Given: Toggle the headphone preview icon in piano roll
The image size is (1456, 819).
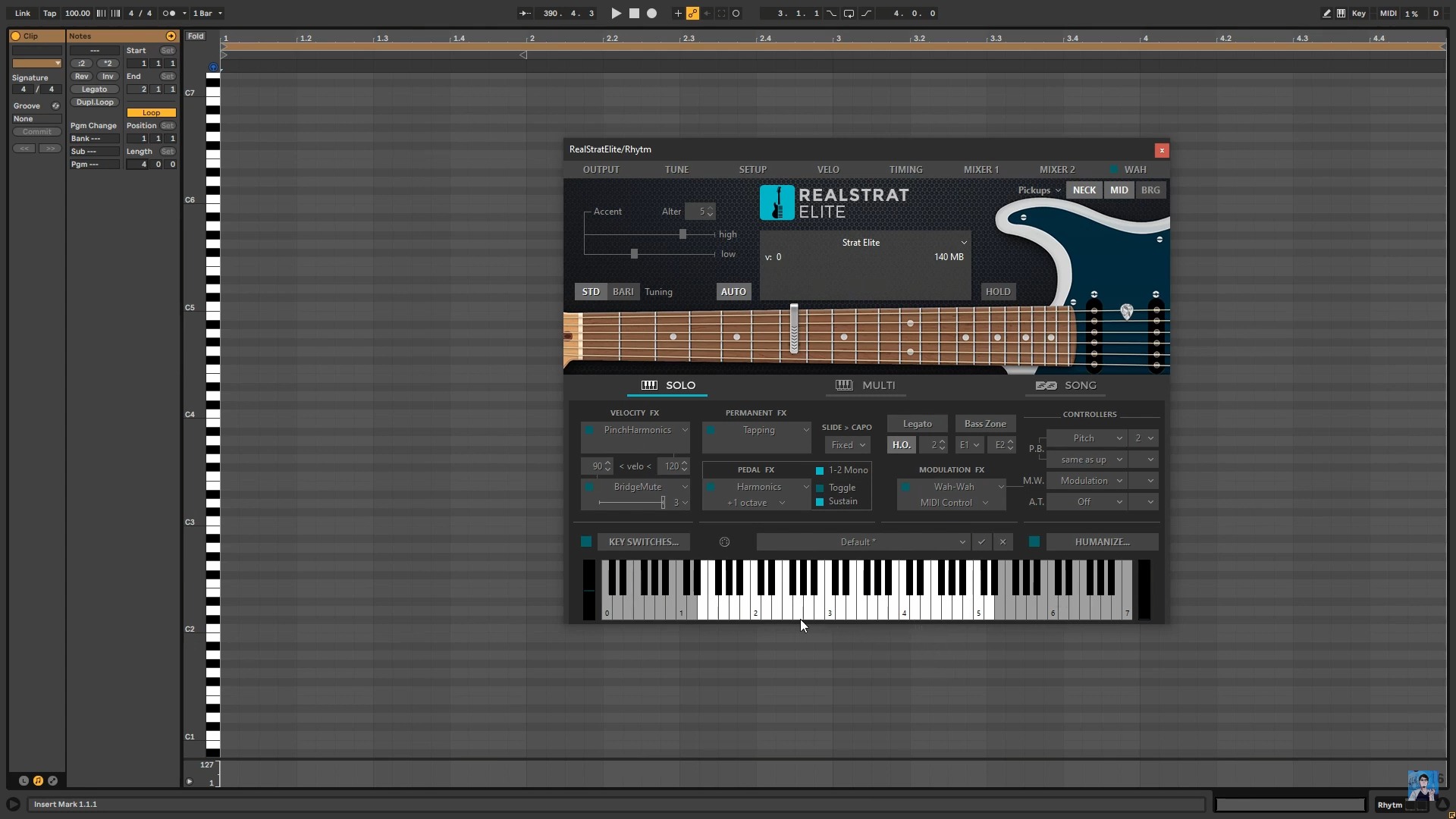Looking at the screenshot, I should (213, 67).
